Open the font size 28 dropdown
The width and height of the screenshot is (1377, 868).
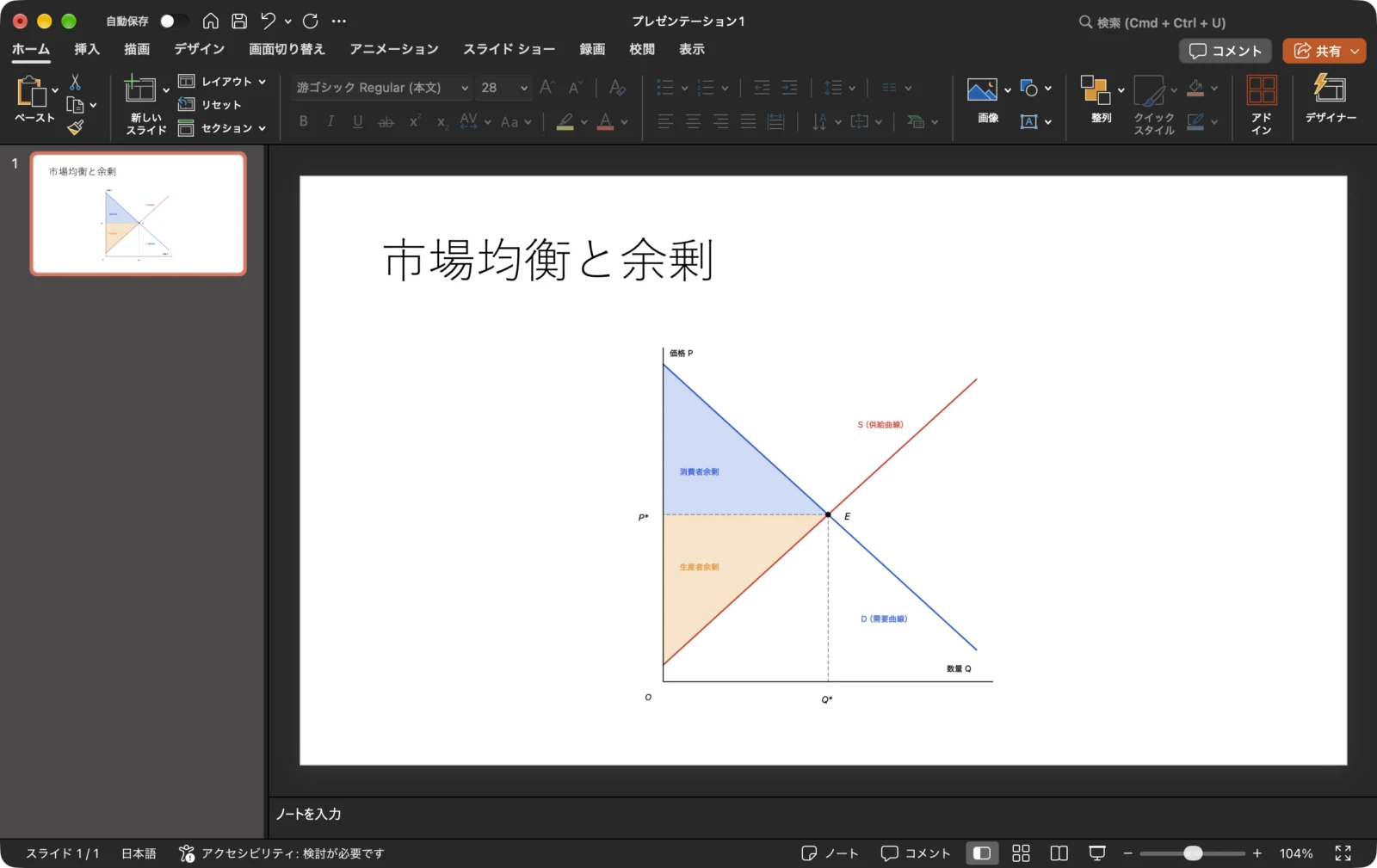click(x=524, y=88)
